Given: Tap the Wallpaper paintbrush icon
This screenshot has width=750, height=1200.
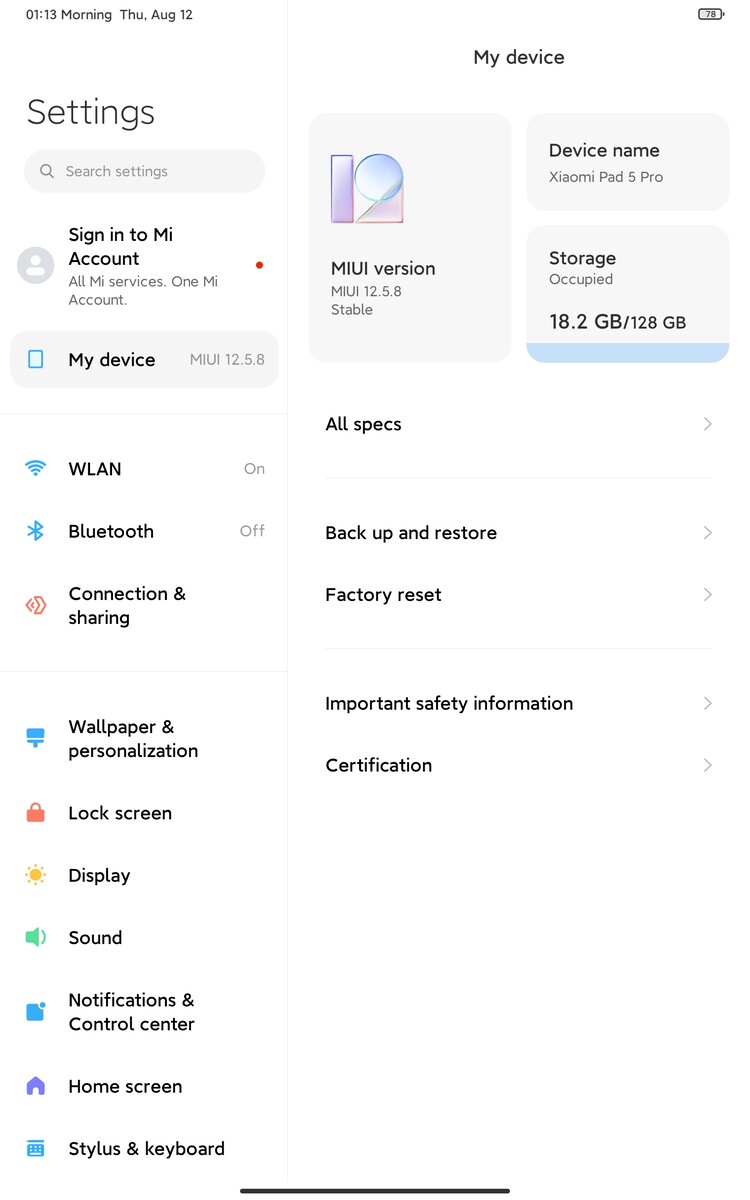Looking at the screenshot, I should (36, 738).
